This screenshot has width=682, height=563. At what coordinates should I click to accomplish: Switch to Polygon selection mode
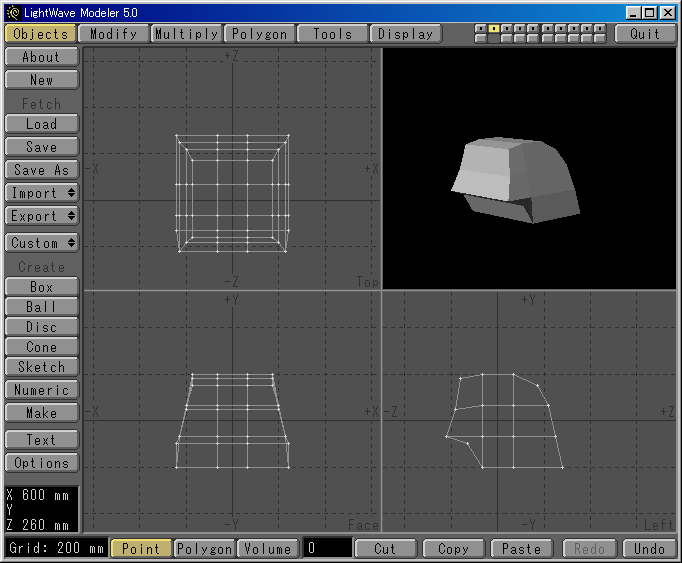[205, 548]
